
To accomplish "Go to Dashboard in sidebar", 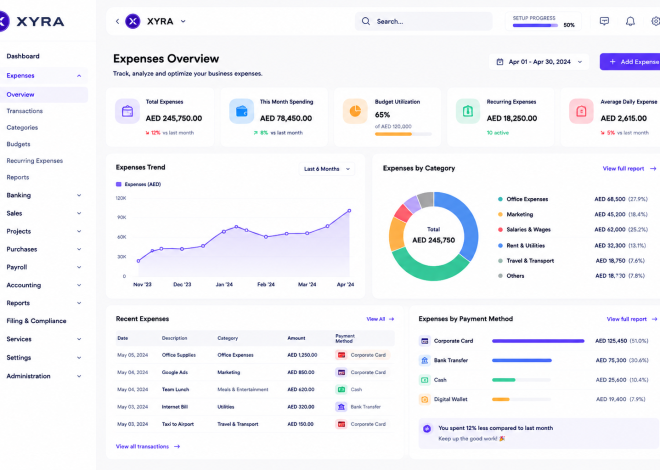I will pyautogui.click(x=23, y=56).
